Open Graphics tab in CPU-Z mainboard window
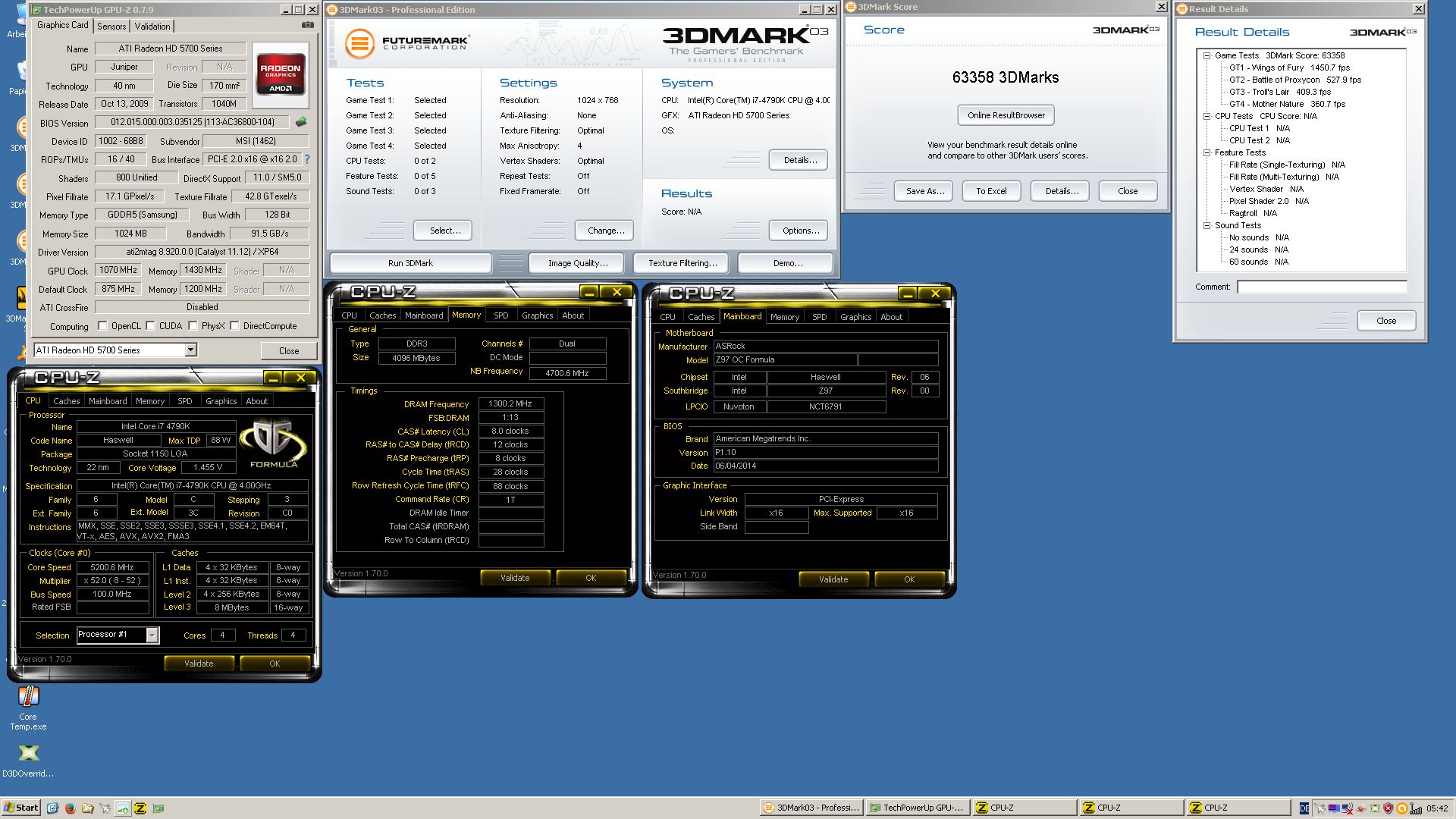The width and height of the screenshot is (1456, 819). (856, 317)
